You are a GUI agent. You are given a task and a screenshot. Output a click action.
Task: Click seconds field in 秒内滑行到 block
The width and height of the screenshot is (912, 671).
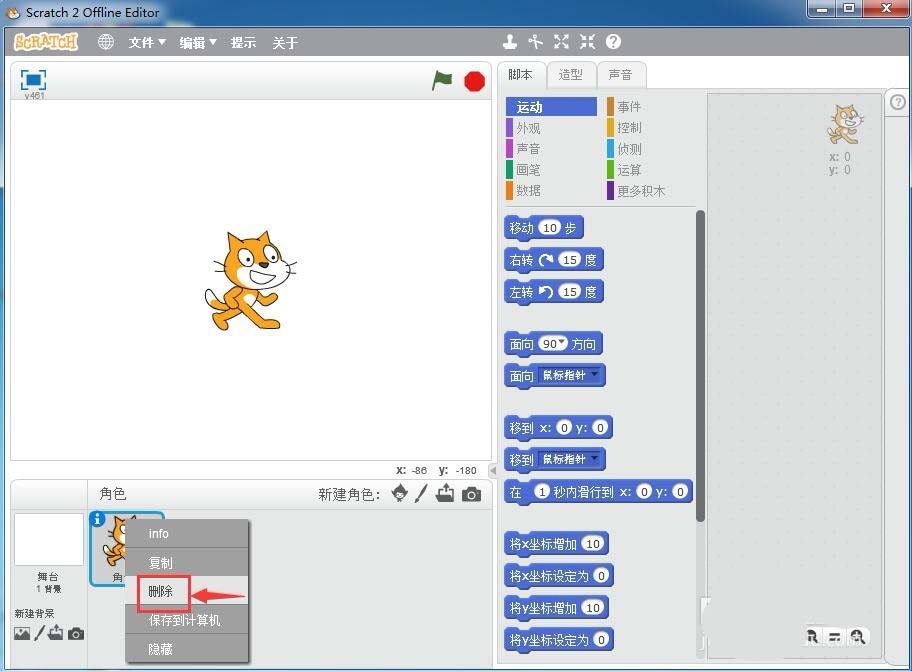point(542,492)
